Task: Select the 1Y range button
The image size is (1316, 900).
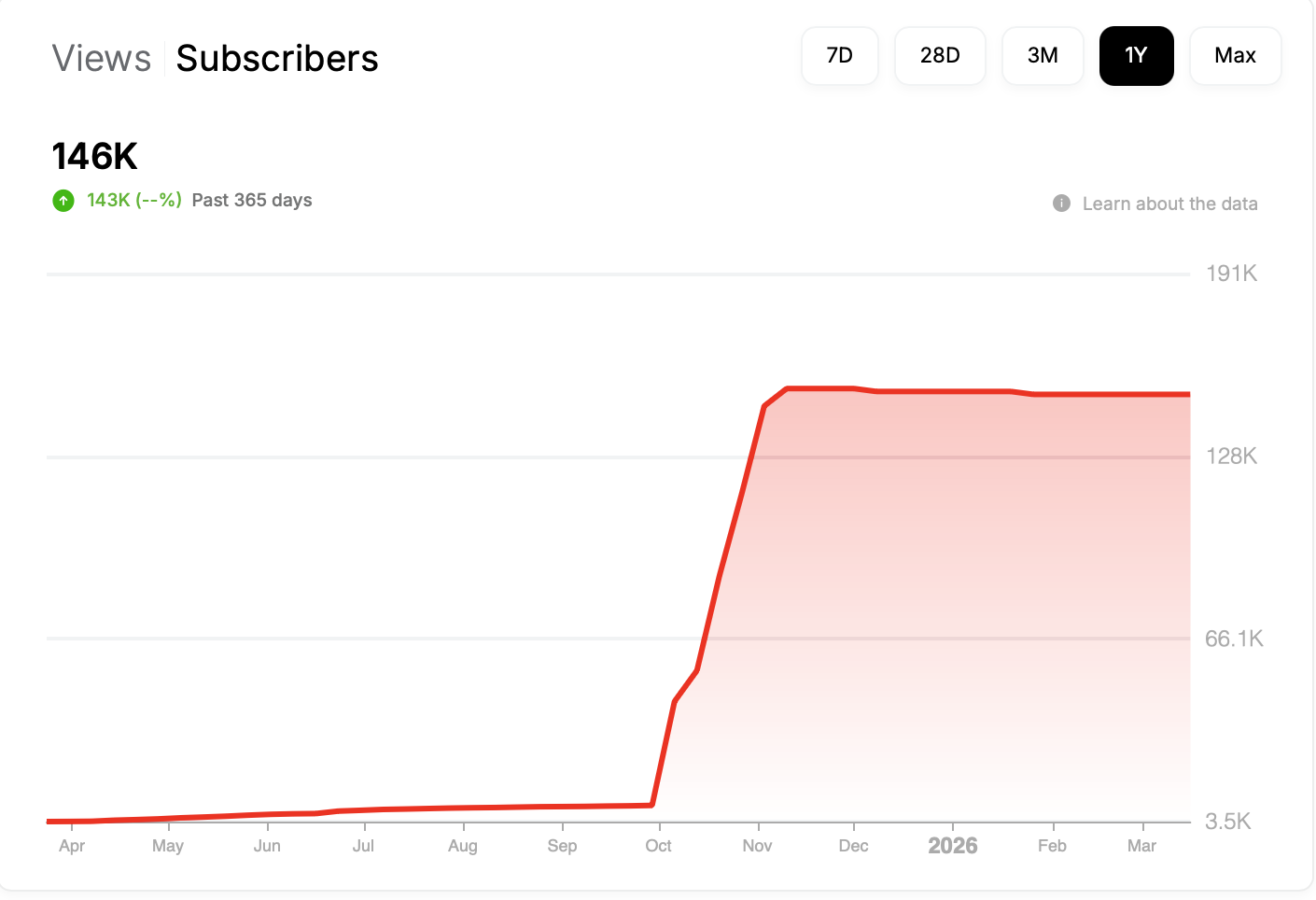Action: click(x=1136, y=56)
